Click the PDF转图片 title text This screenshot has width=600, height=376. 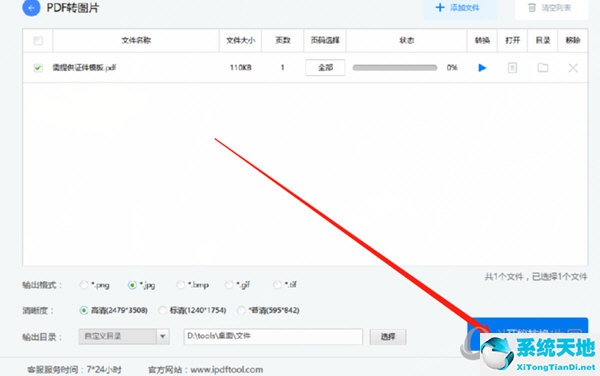[73, 8]
